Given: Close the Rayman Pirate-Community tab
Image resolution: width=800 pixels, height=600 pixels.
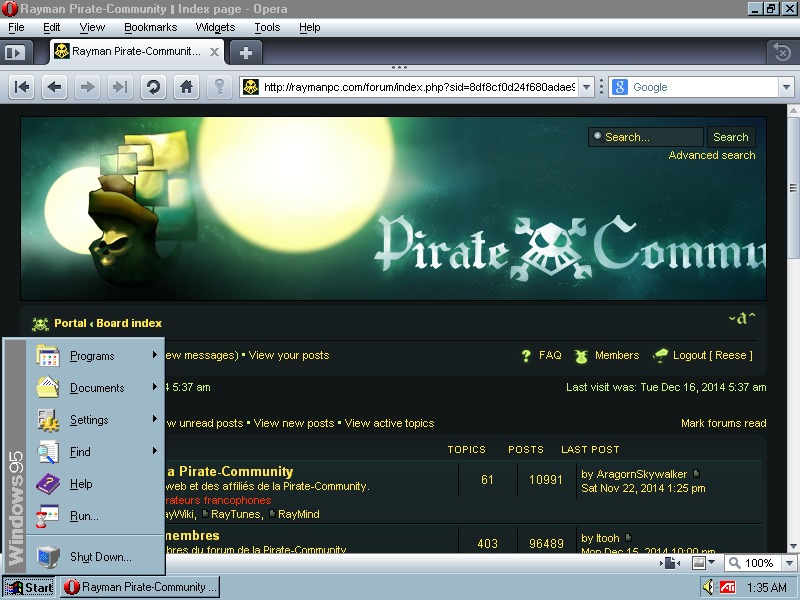Looking at the screenshot, I should click(x=215, y=52).
